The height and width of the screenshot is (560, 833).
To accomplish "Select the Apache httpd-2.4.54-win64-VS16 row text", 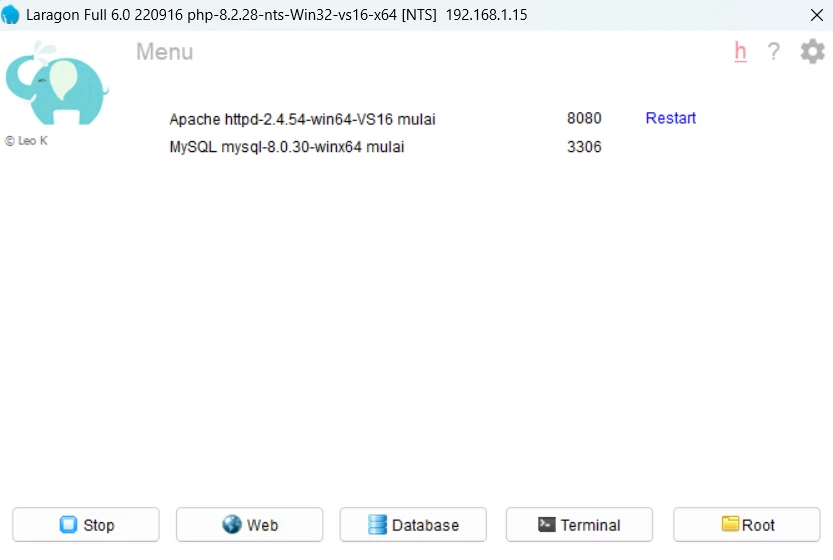I will click(x=302, y=119).
